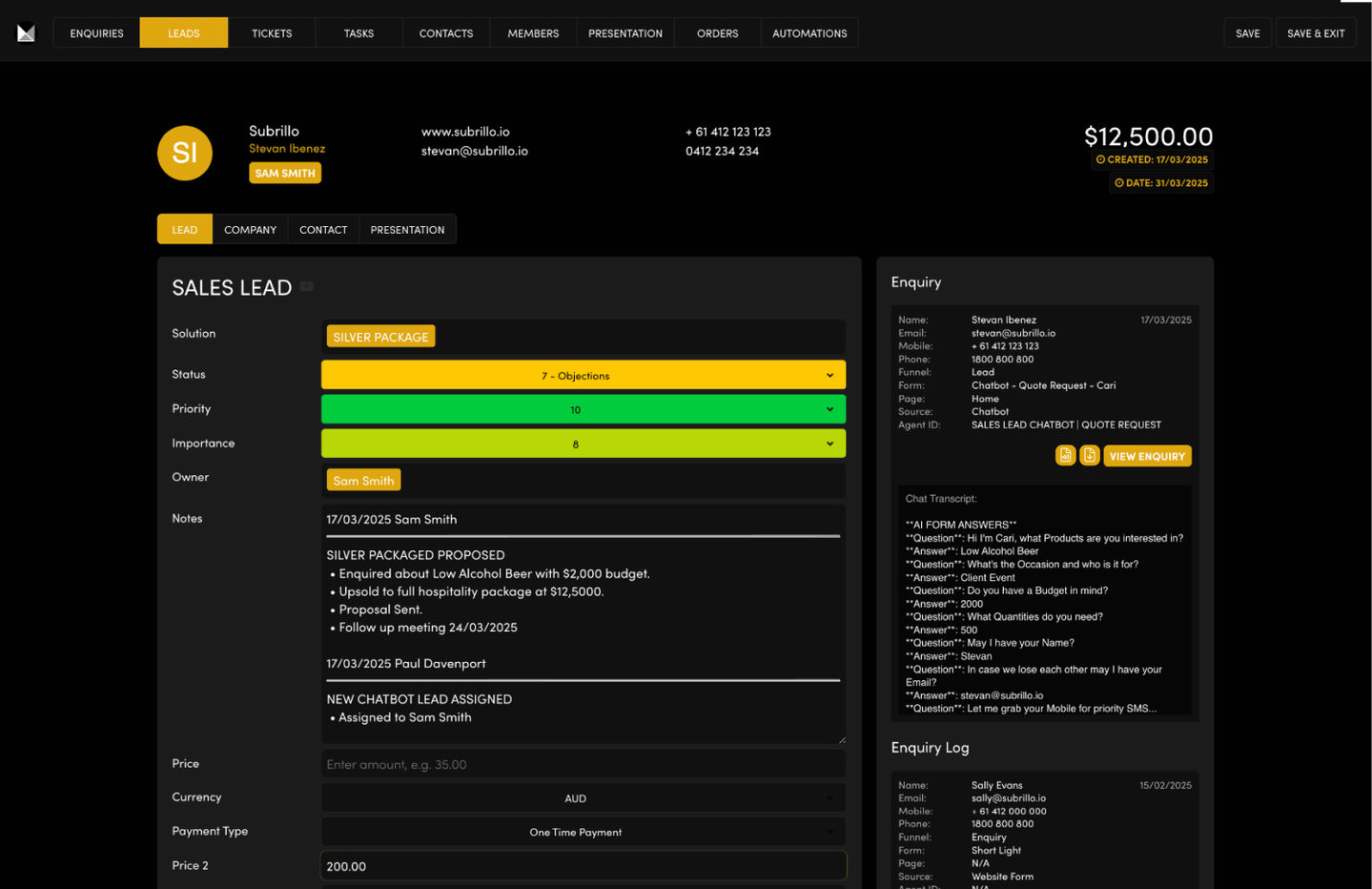Click the first document icon beside View Enquiry
Screen dimensions: 1372x889
1065,456
